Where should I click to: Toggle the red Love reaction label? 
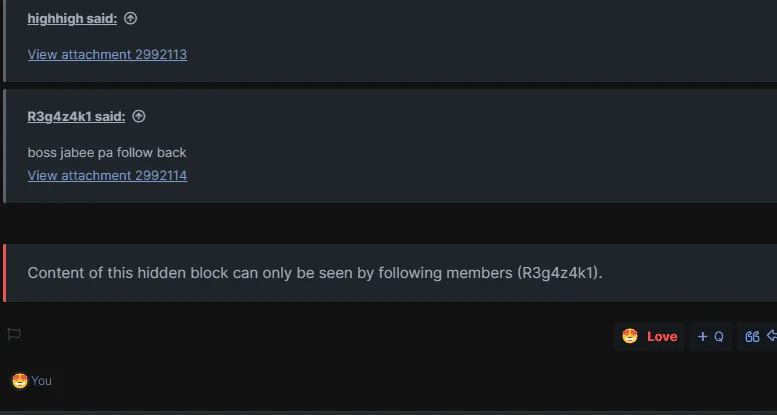(x=662, y=337)
